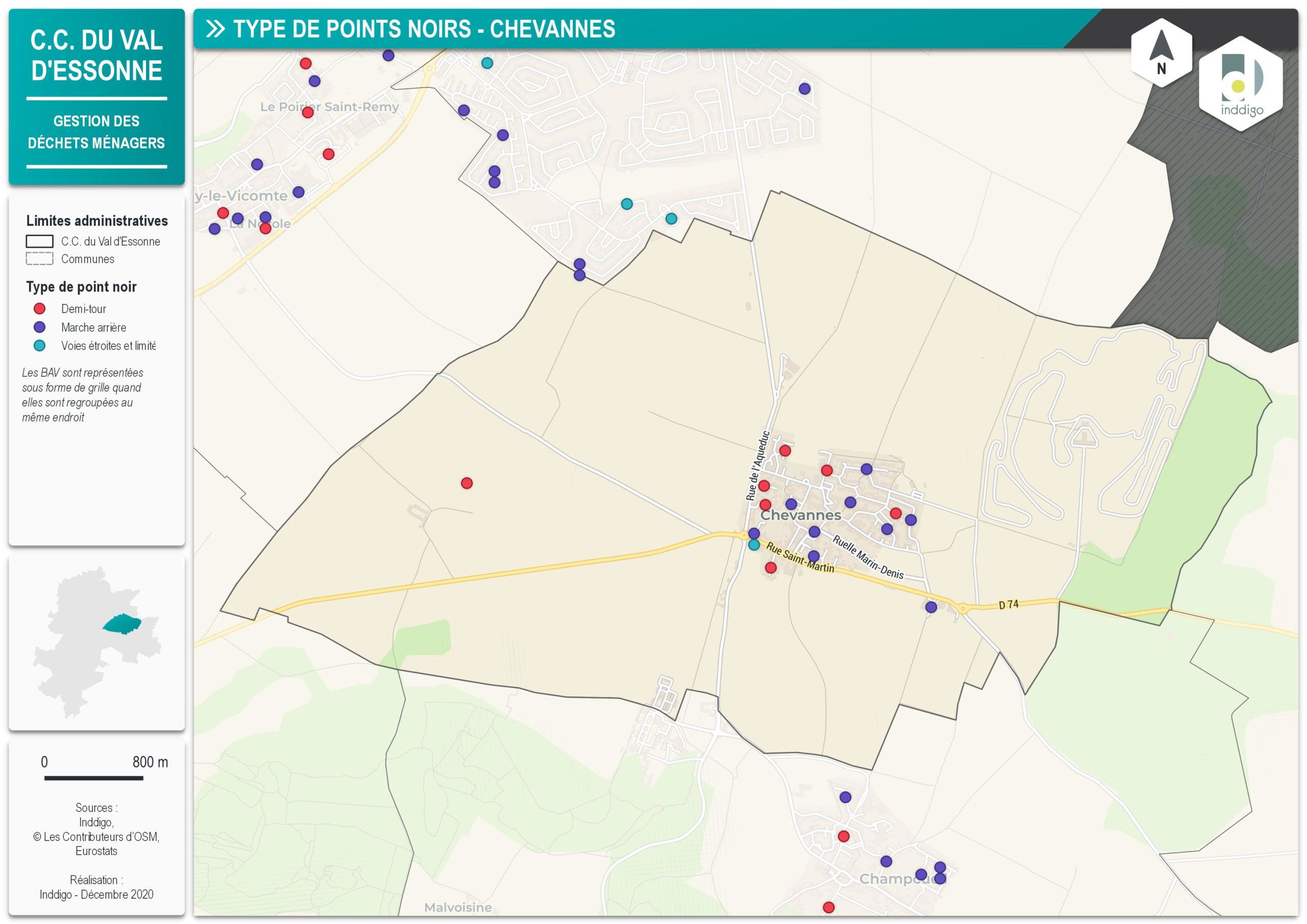Click the purple Marche arrière legend circle

(39, 327)
